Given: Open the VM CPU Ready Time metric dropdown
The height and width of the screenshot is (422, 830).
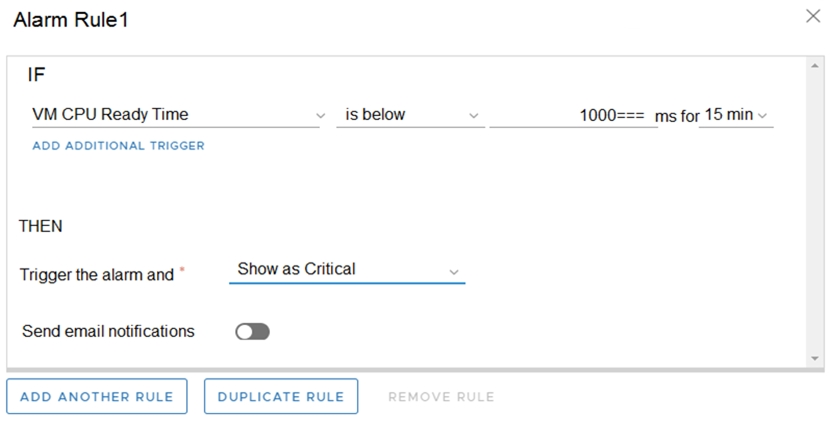Looking at the screenshot, I should coord(178,115).
